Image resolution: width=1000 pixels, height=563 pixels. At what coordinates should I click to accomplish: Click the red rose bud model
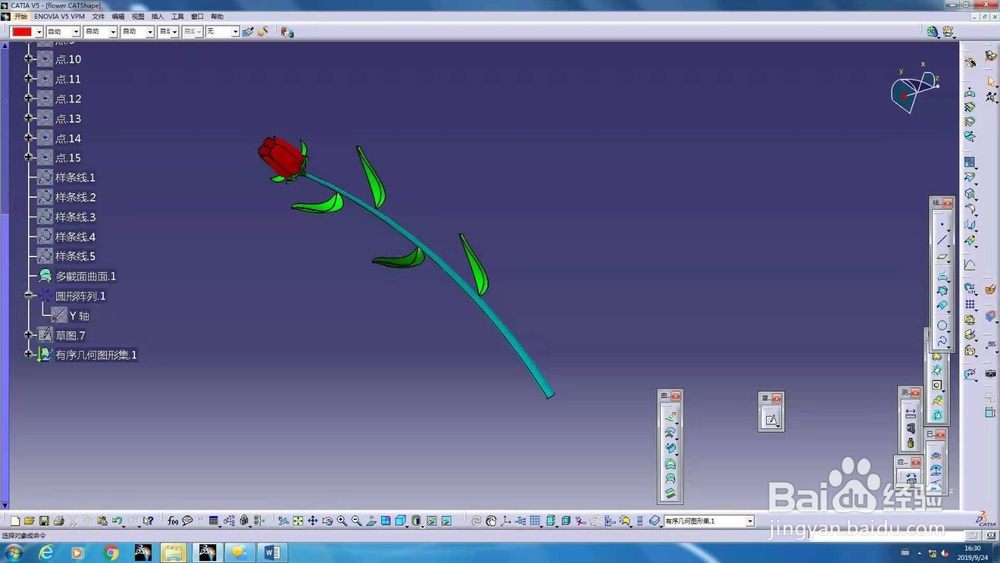(281, 157)
